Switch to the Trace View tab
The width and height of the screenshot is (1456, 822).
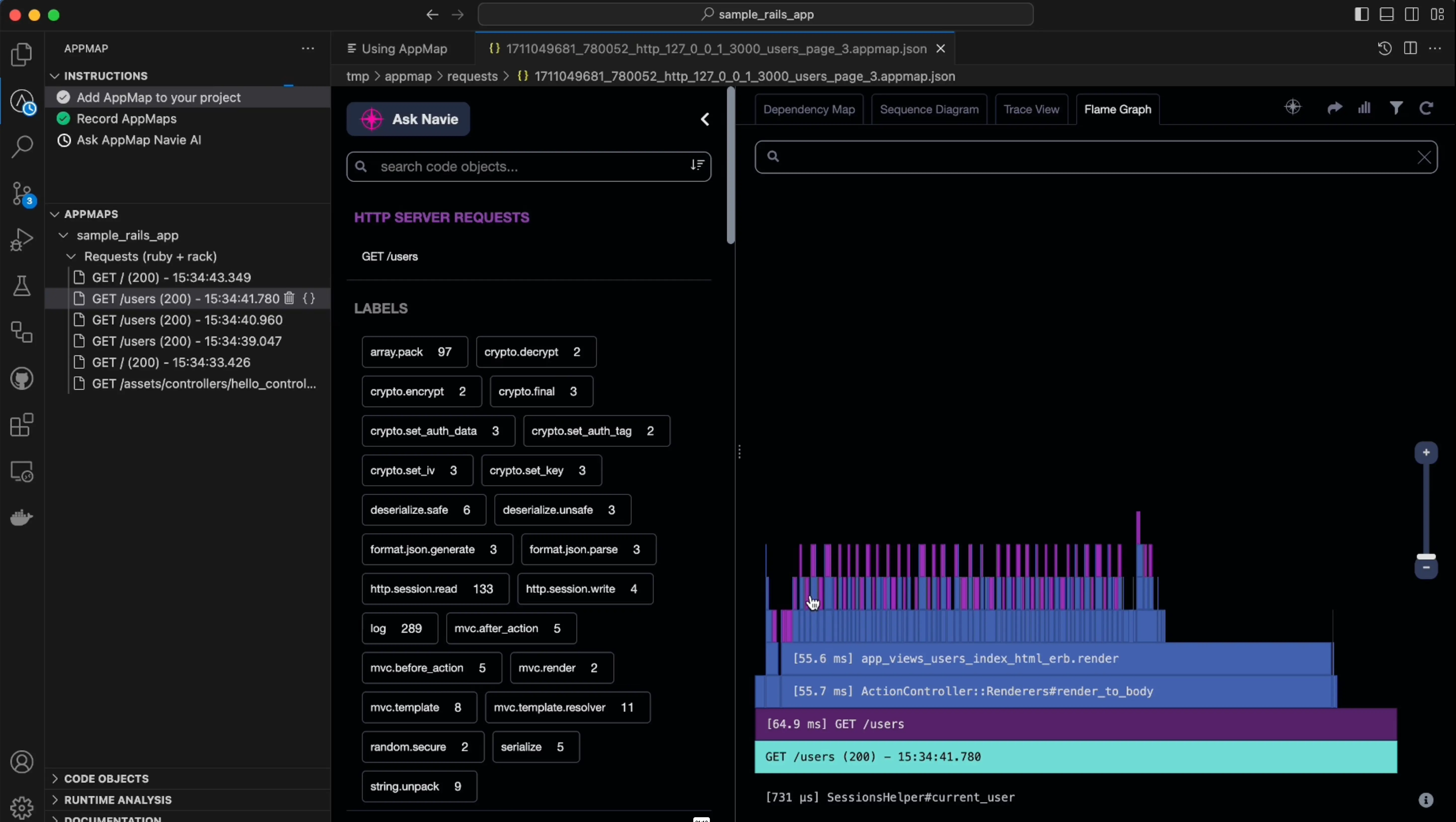pos(1031,109)
